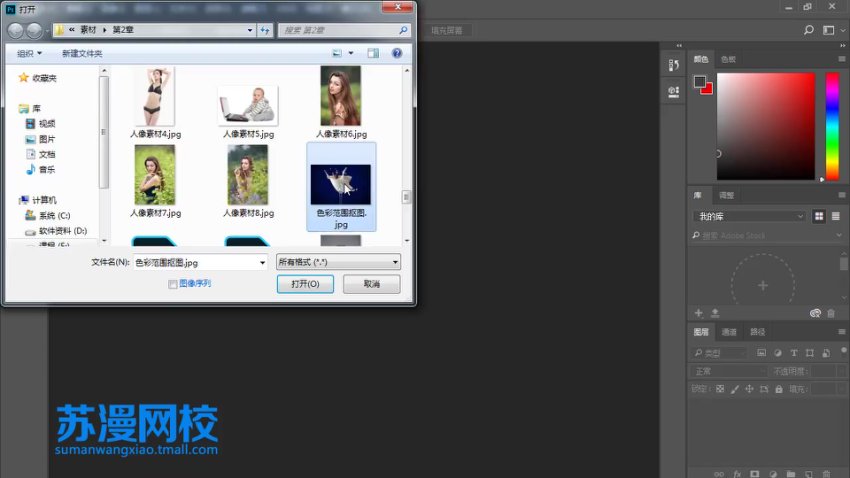Toggle the preview pane icon in dialog toolbar

pyautogui.click(x=373, y=53)
